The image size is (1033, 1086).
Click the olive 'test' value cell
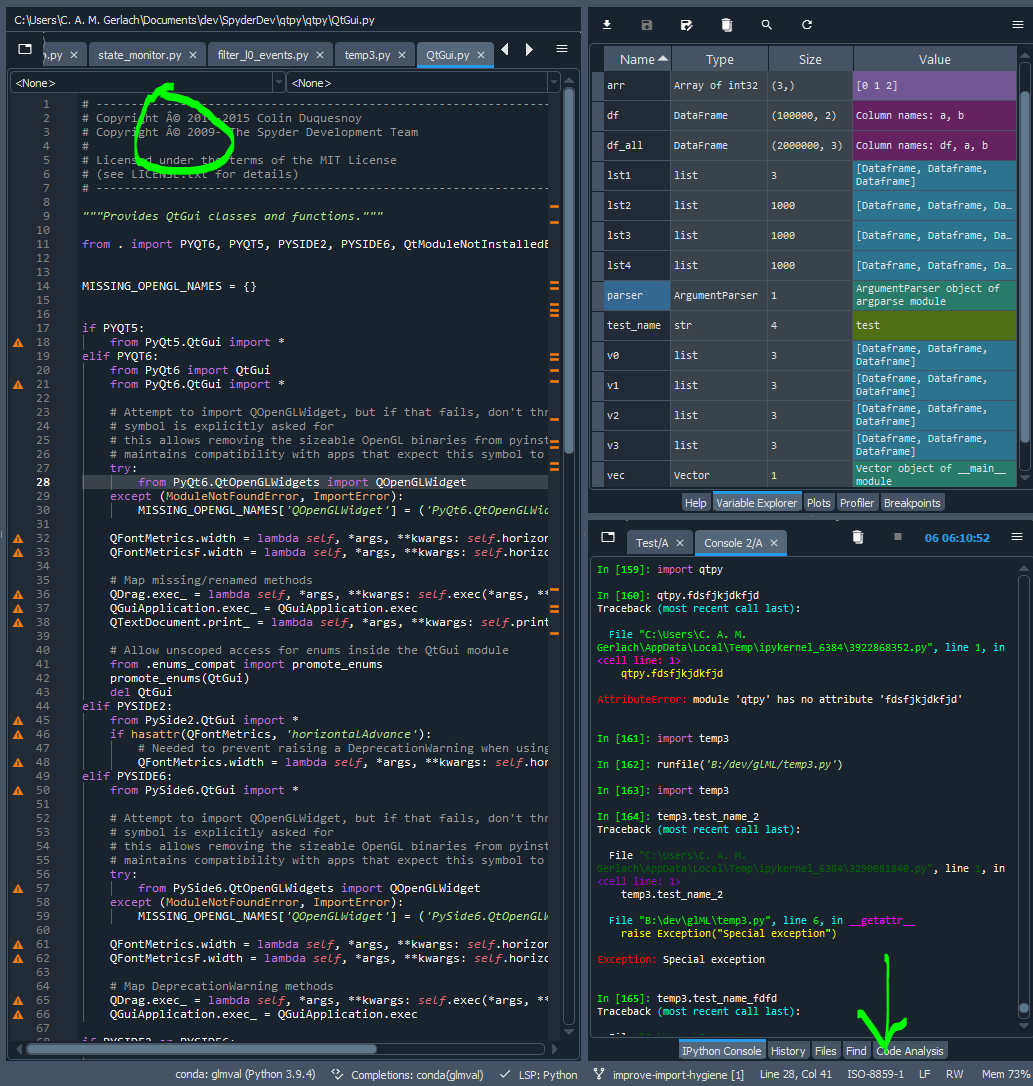(x=935, y=325)
